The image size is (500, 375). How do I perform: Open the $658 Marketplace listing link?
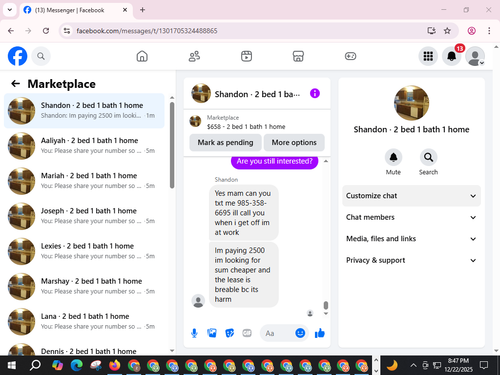click(246, 127)
